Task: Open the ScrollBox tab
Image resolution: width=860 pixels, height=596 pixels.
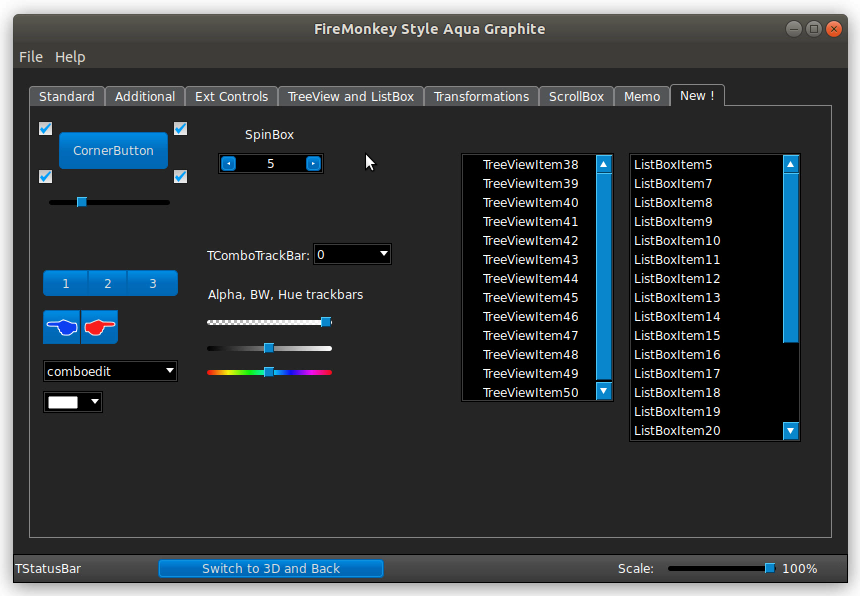Action: point(576,97)
